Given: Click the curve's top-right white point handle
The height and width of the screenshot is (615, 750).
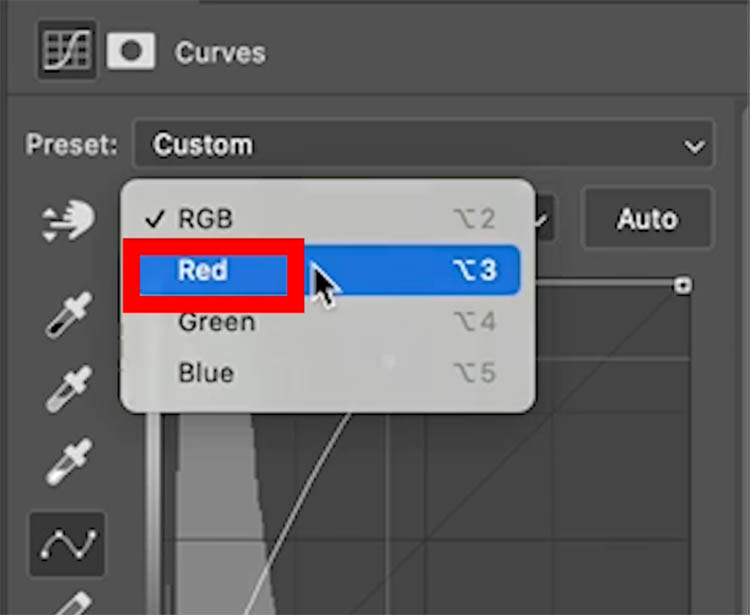Looking at the screenshot, I should pos(683,286).
